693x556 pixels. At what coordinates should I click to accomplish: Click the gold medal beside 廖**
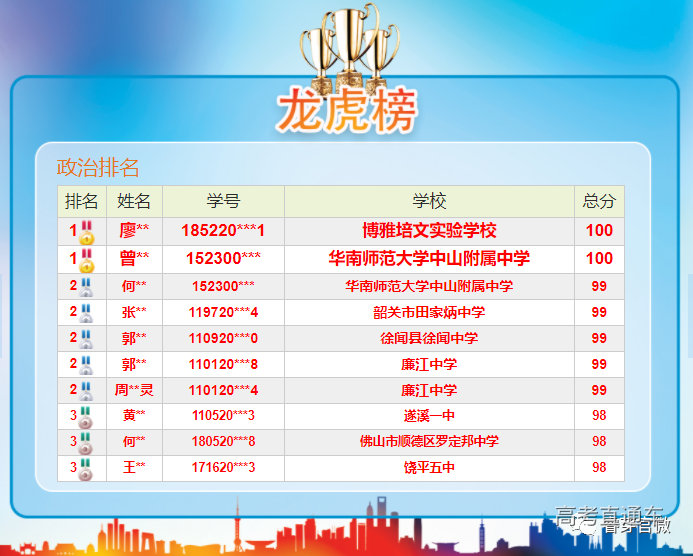[87, 232]
